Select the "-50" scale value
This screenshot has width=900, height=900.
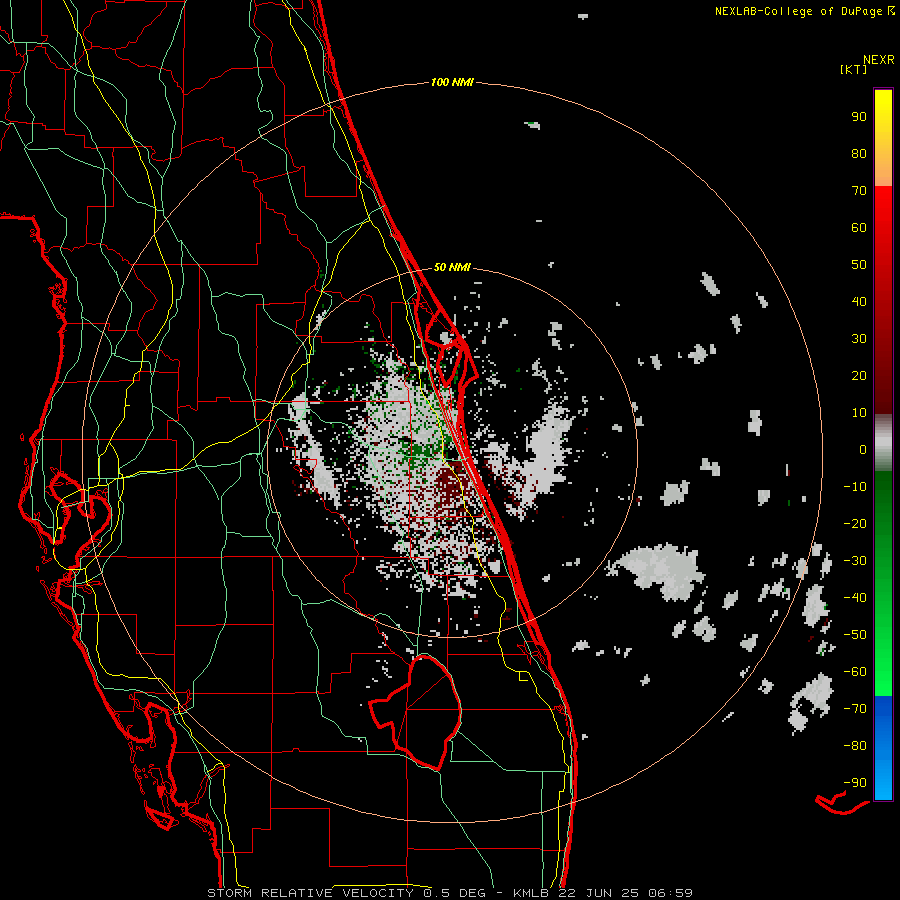[x=855, y=635]
